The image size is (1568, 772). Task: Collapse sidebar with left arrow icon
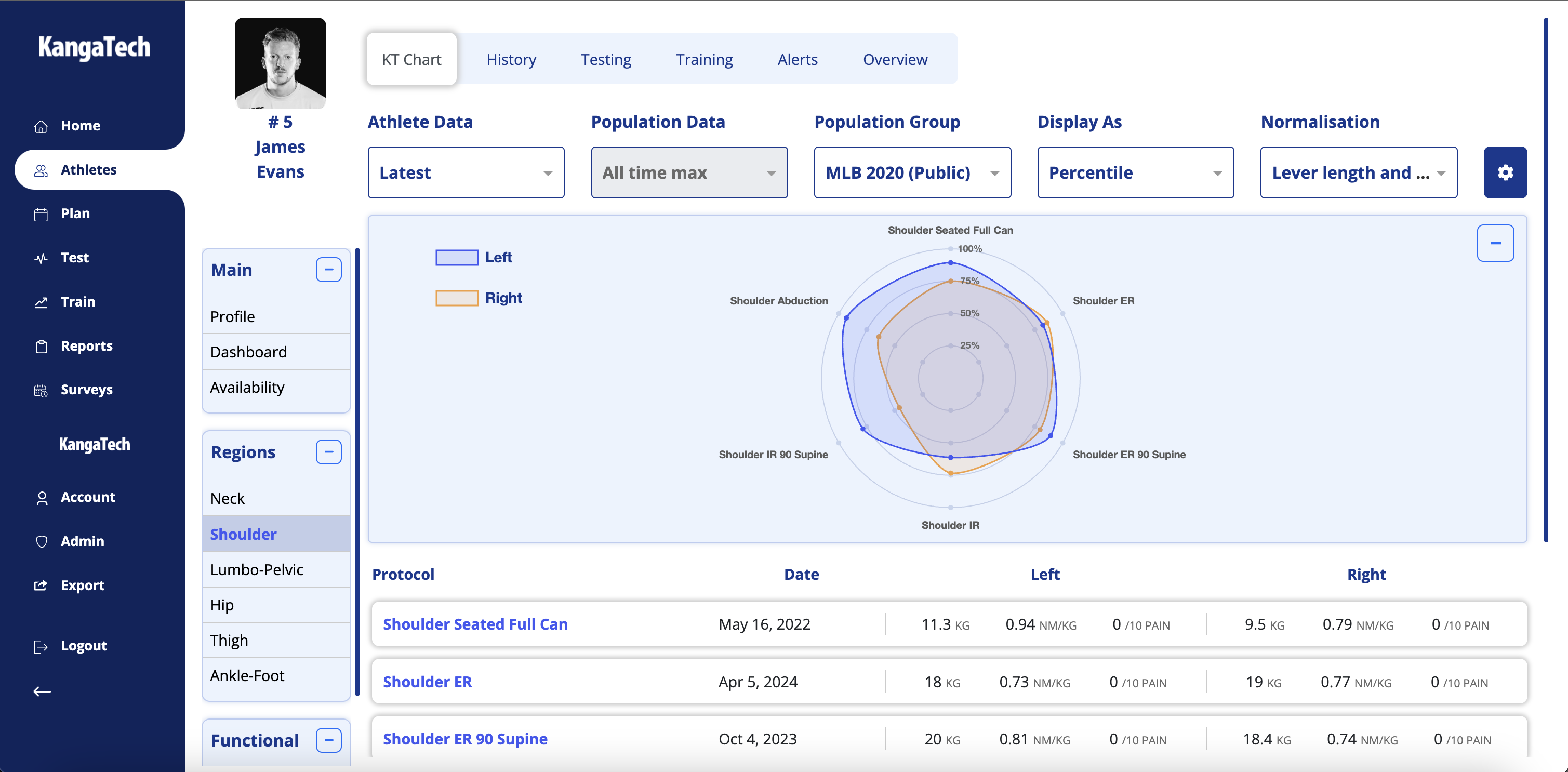[x=42, y=691]
